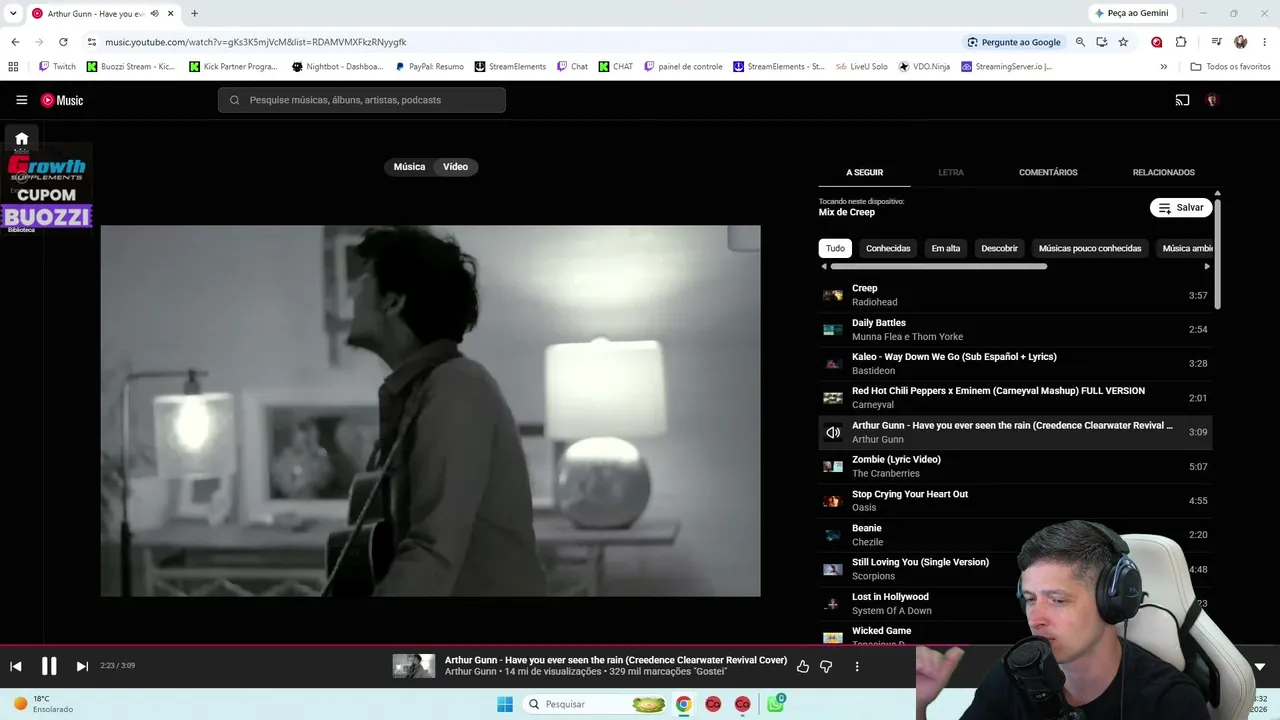
Task: Switch player to Música mode
Action: click(x=409, y=167)
